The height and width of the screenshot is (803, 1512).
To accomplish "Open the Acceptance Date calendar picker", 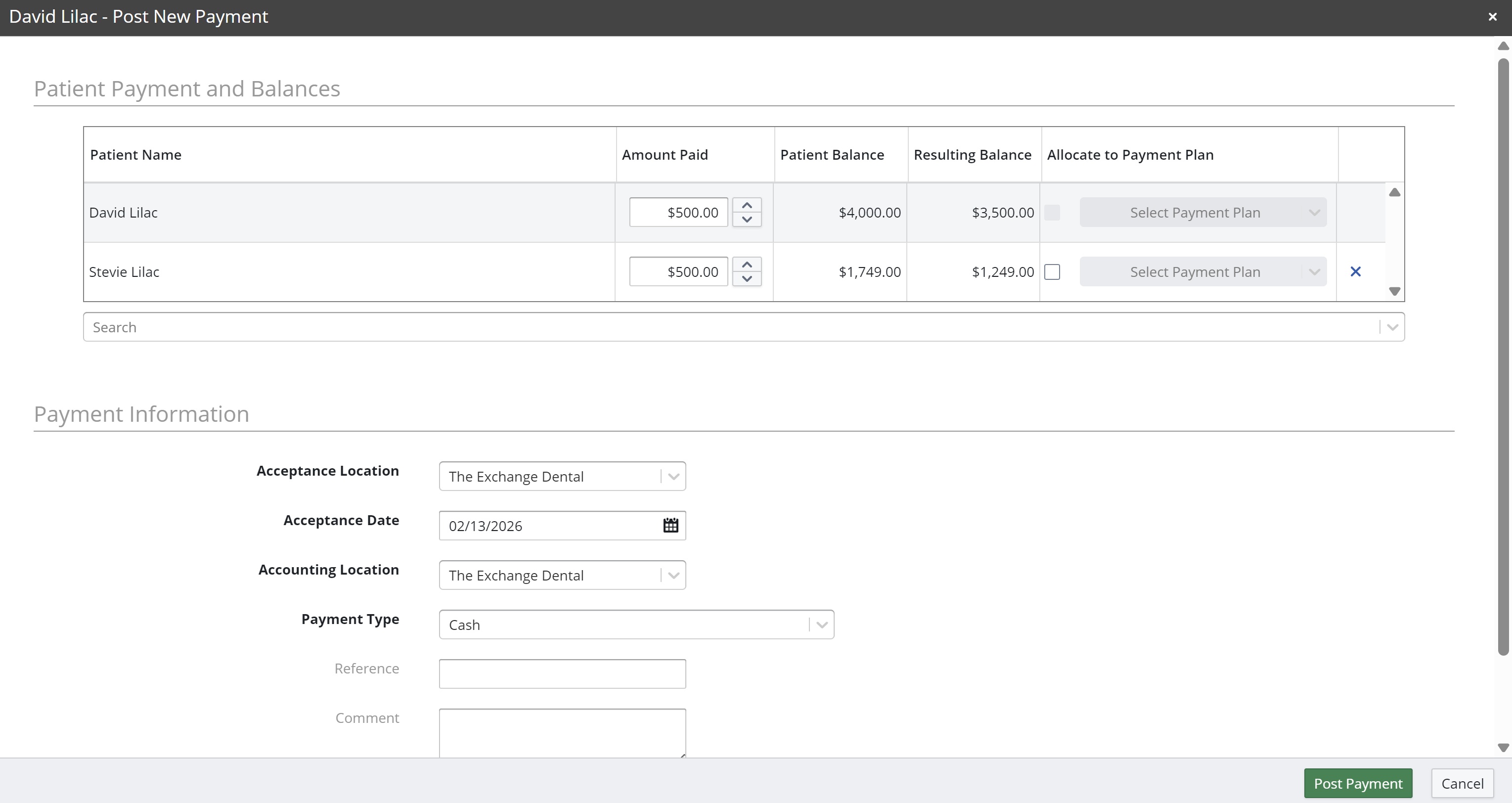I will [670, 525].
